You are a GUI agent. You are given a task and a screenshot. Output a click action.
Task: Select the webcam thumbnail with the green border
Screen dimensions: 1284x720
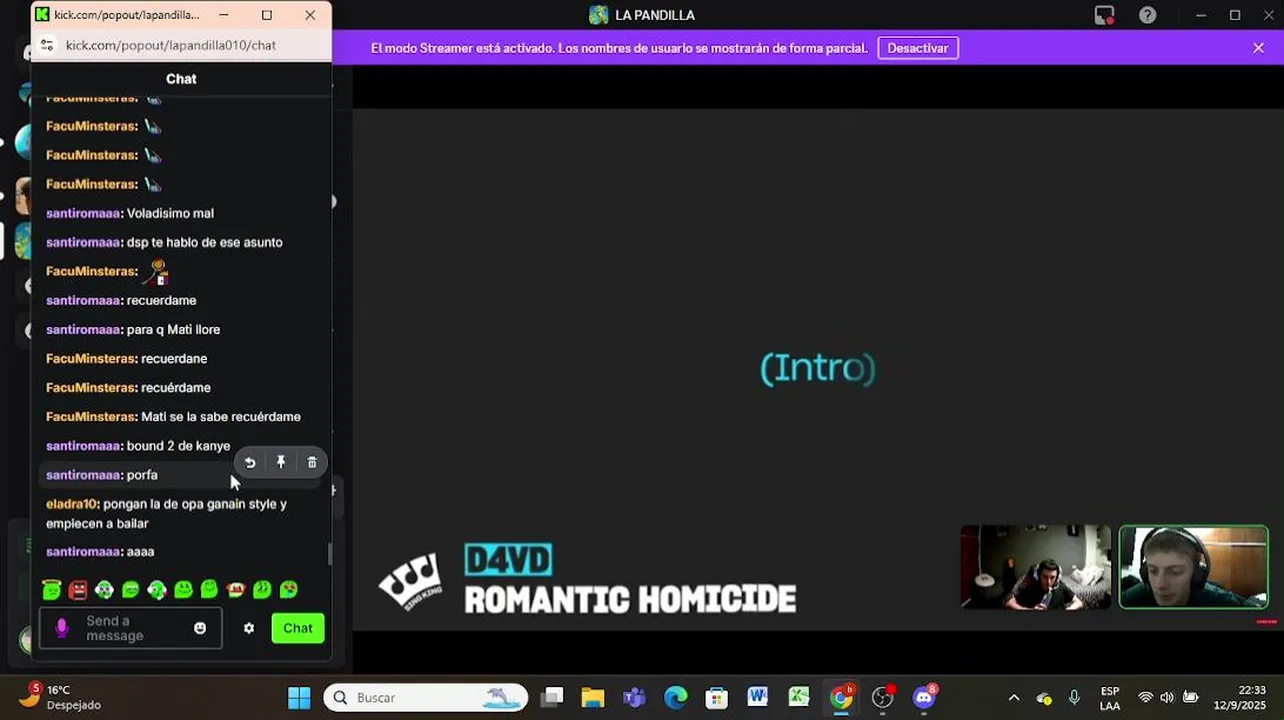point(1193,567)
